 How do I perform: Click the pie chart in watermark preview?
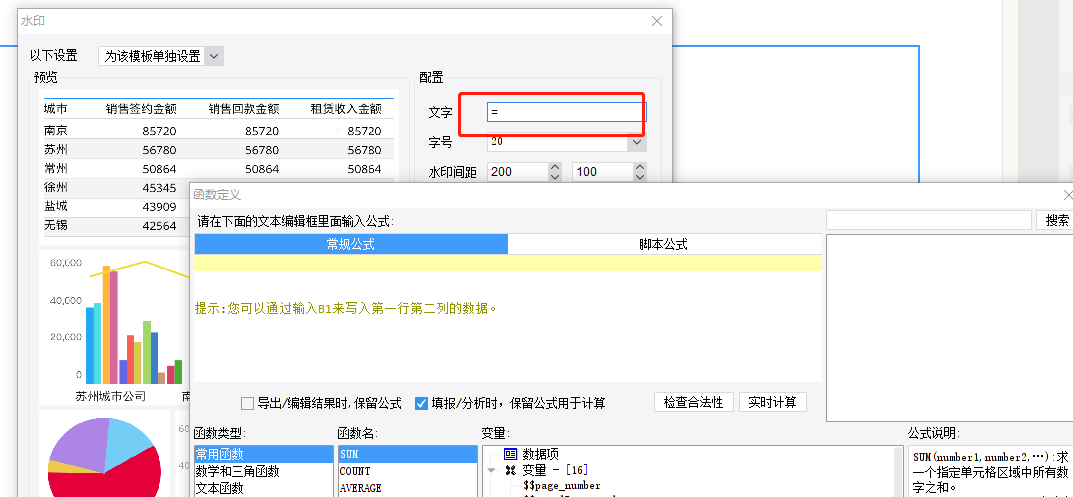coord(104,457)
